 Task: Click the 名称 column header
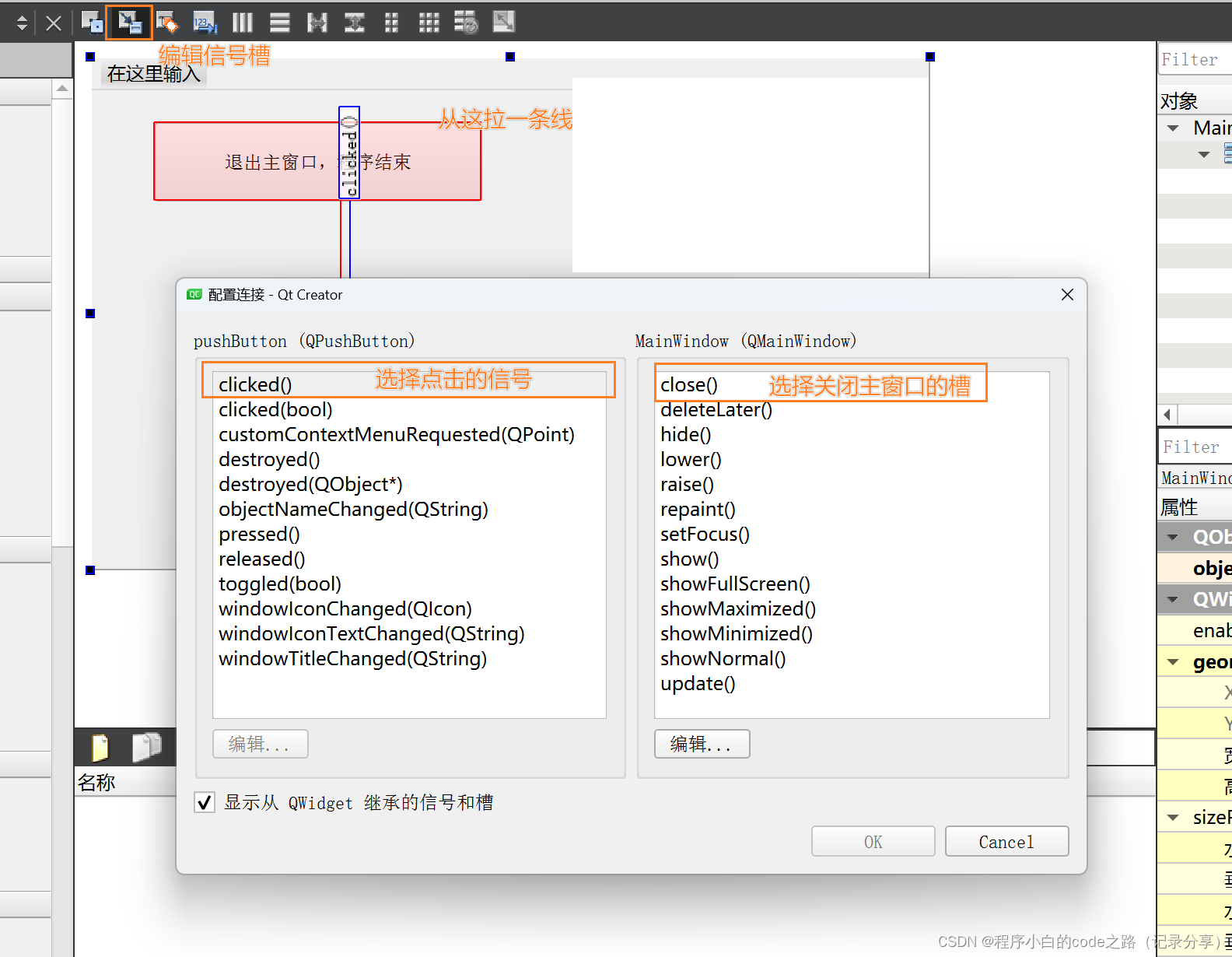point(96,782)
